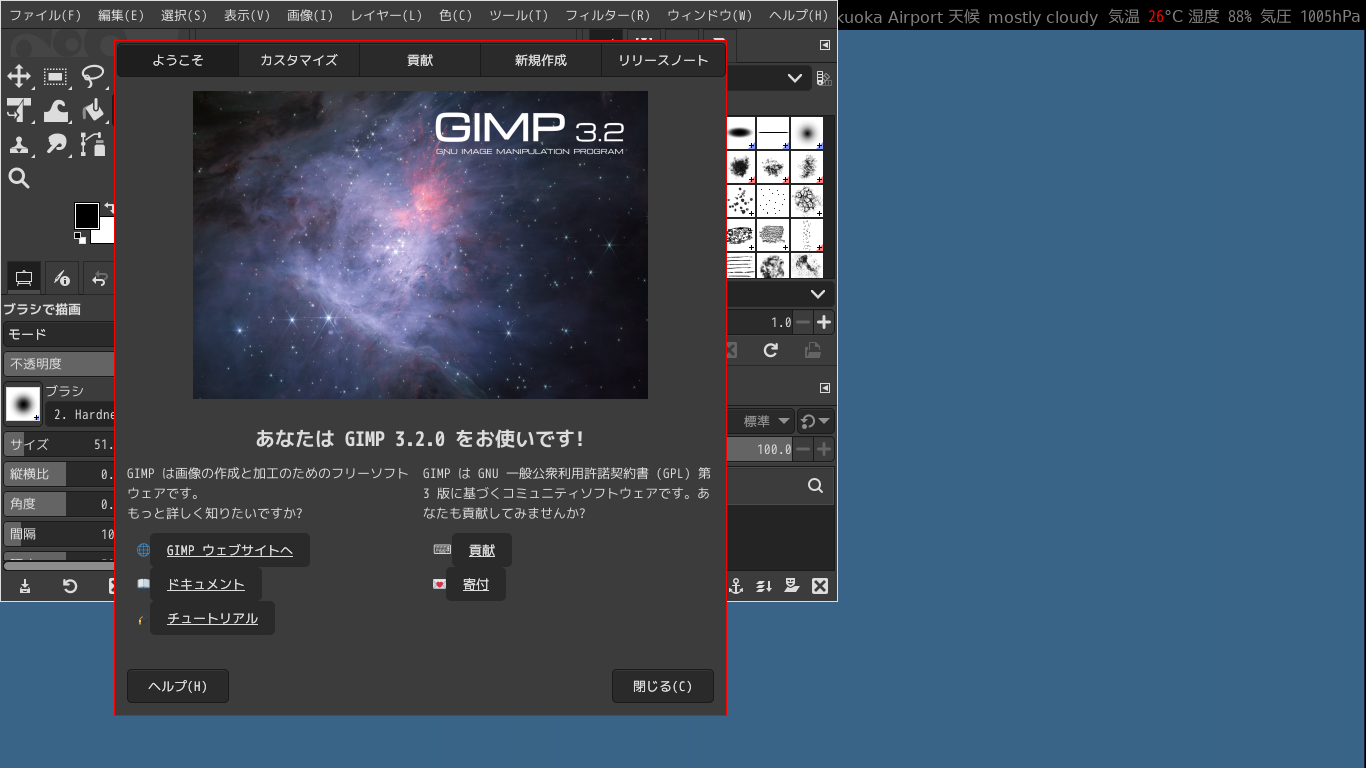Viewport: 1366px width, 768px height.
Task: Select the Paths tool
Action: click(93, 144)
